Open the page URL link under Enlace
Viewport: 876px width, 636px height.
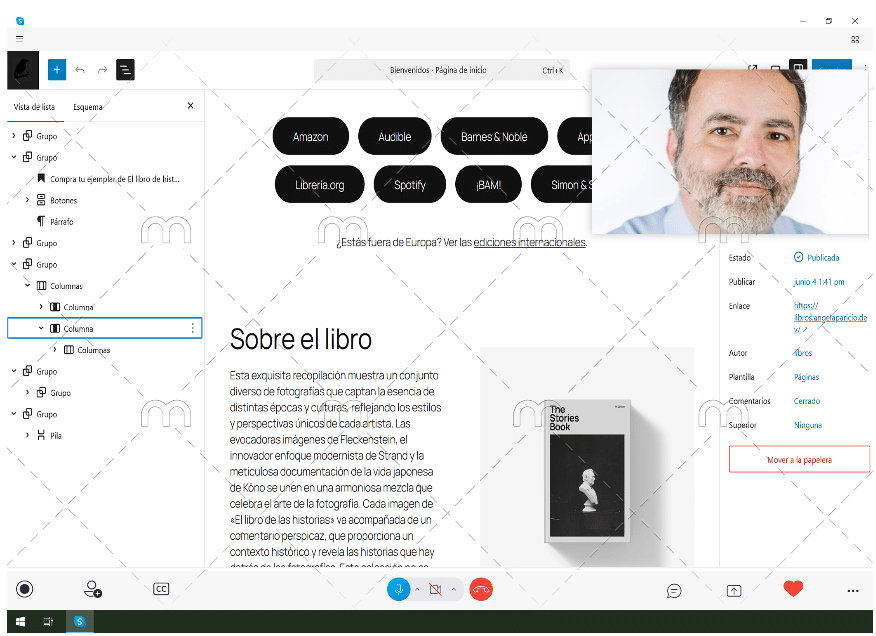coord(830,317)
